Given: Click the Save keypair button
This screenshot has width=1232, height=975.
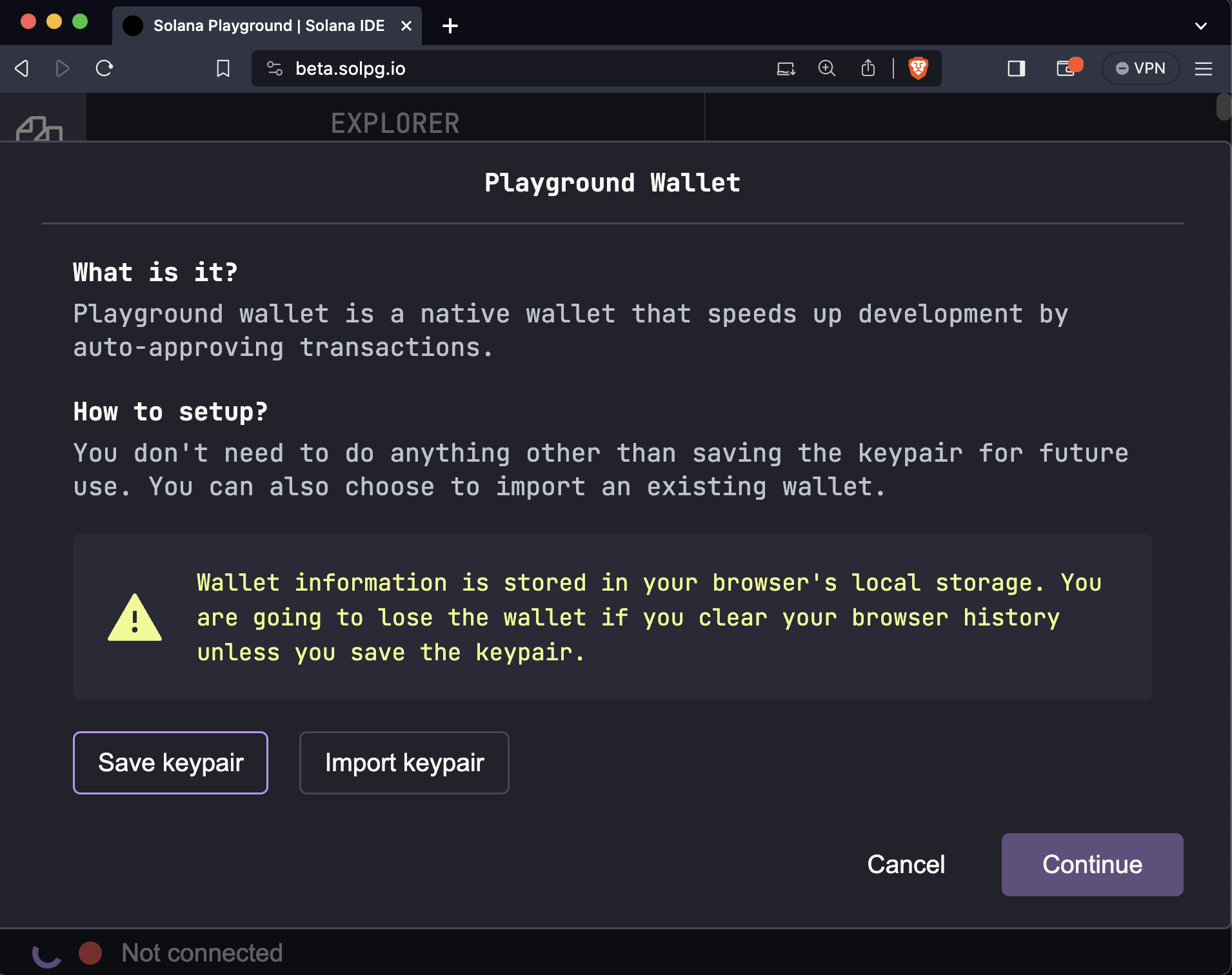Looking at the screenshot, I should pyautogui.click(x=170, y=762).
